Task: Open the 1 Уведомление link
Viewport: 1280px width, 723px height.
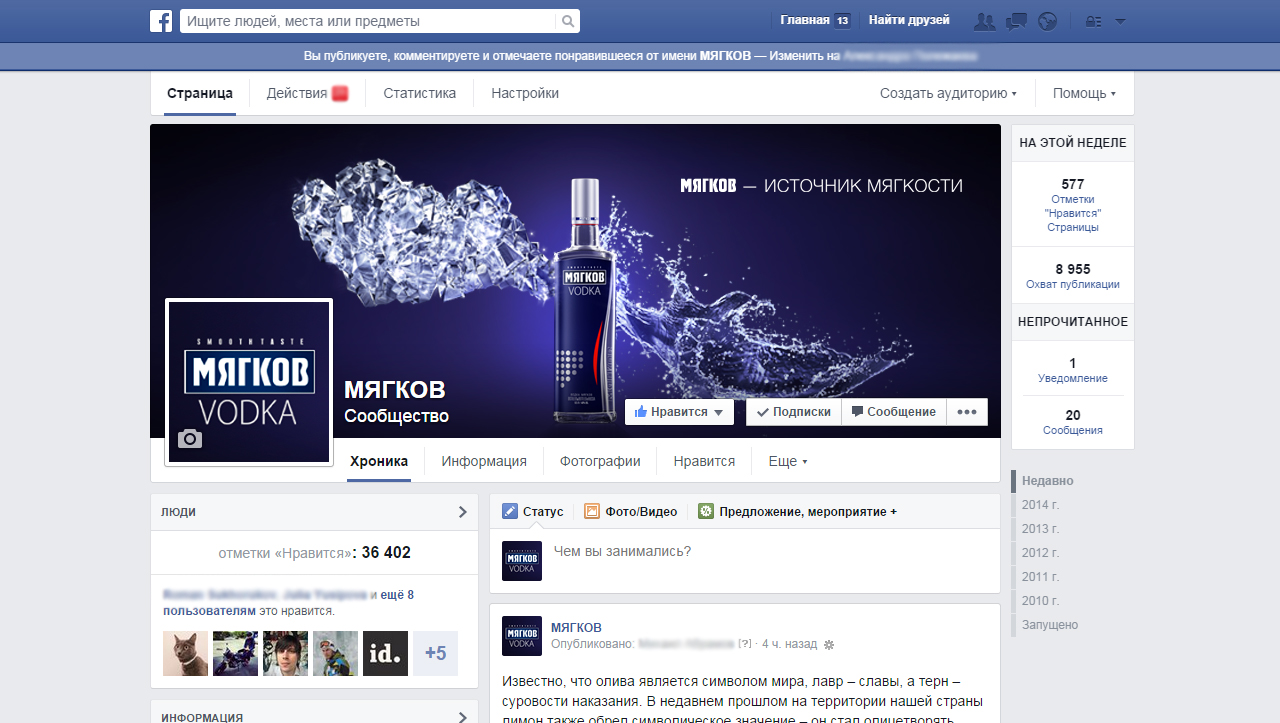Action: 1073,370
